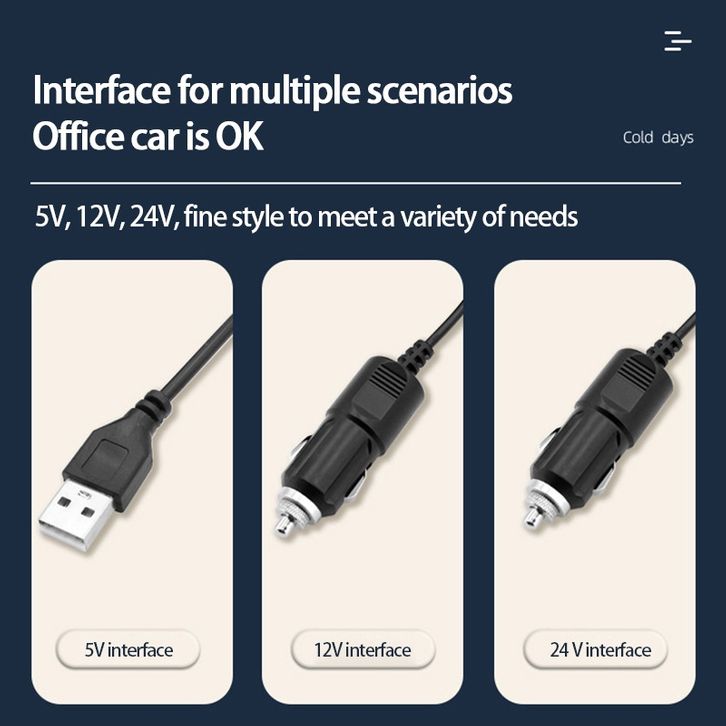Click the Cold days text
This screenshot has width=726, height=726.
coord(658,138)
